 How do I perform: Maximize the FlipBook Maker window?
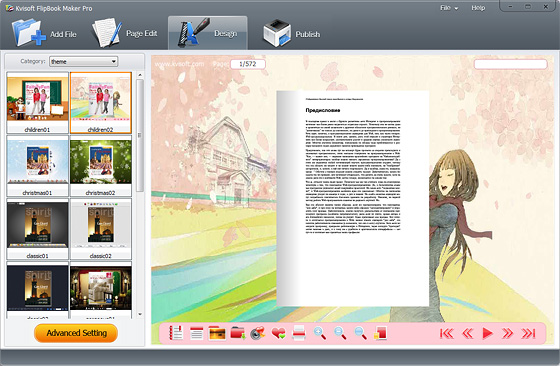[528, 7]
